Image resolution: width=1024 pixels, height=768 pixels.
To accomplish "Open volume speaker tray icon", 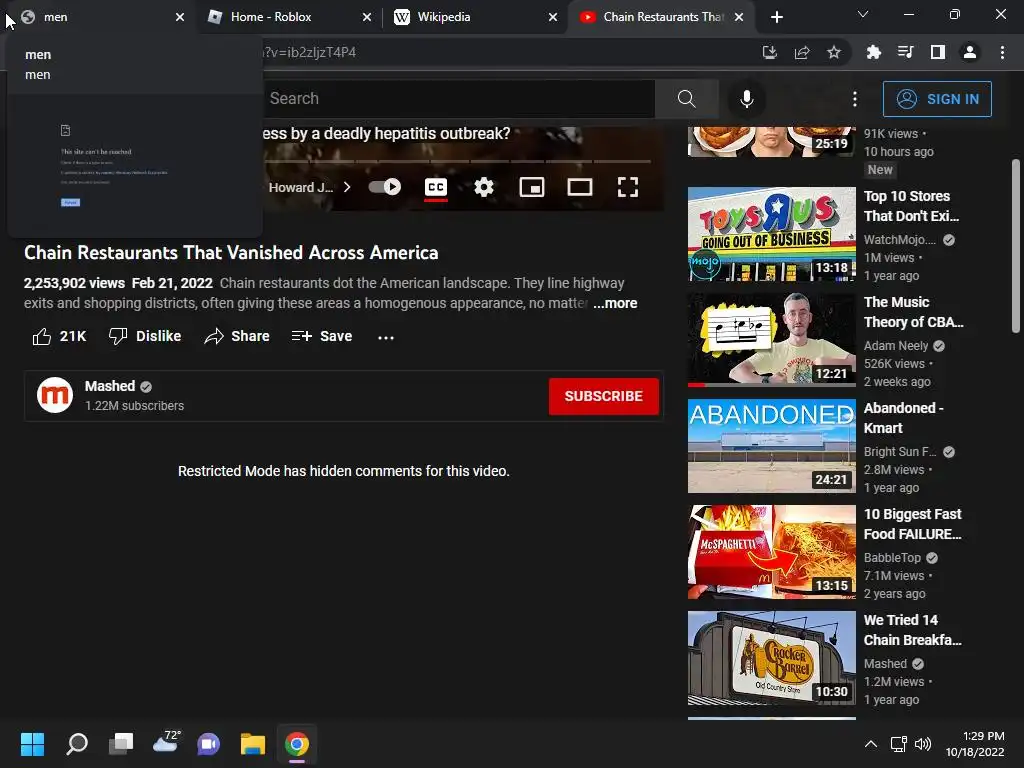I will (x=923, y=744).
